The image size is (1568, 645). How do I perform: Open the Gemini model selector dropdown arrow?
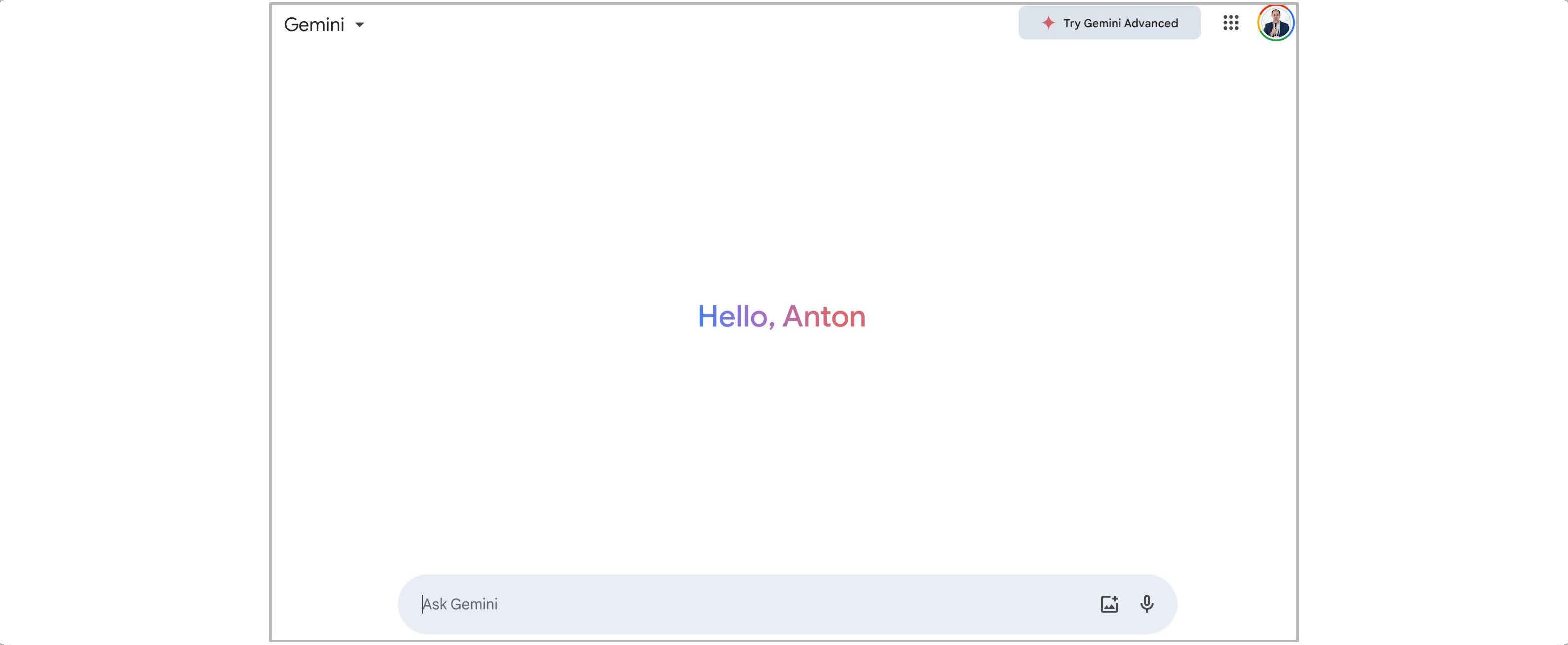pyautogui.click(x=360, y=25)
